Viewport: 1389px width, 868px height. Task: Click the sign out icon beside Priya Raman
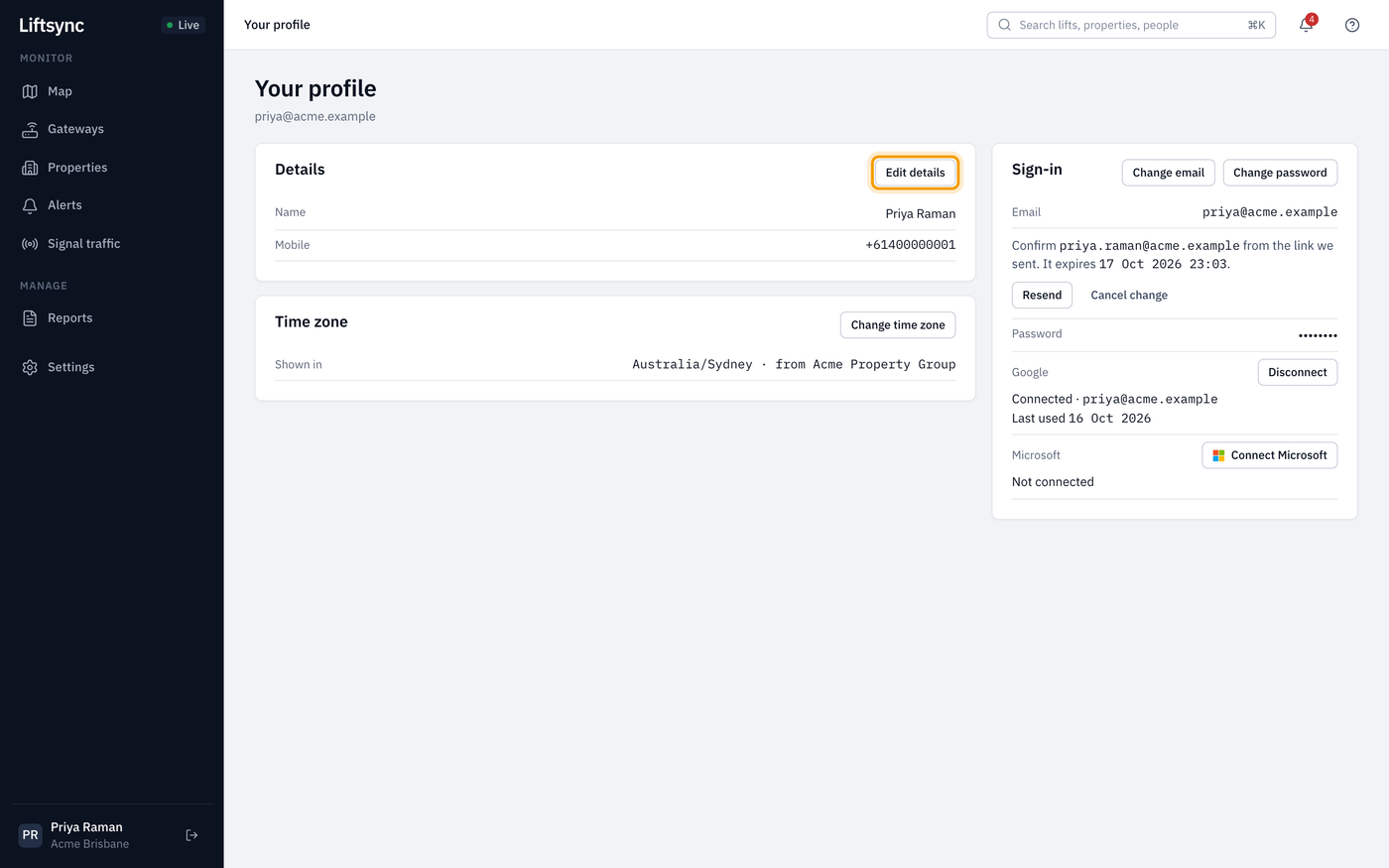point(192,835)
